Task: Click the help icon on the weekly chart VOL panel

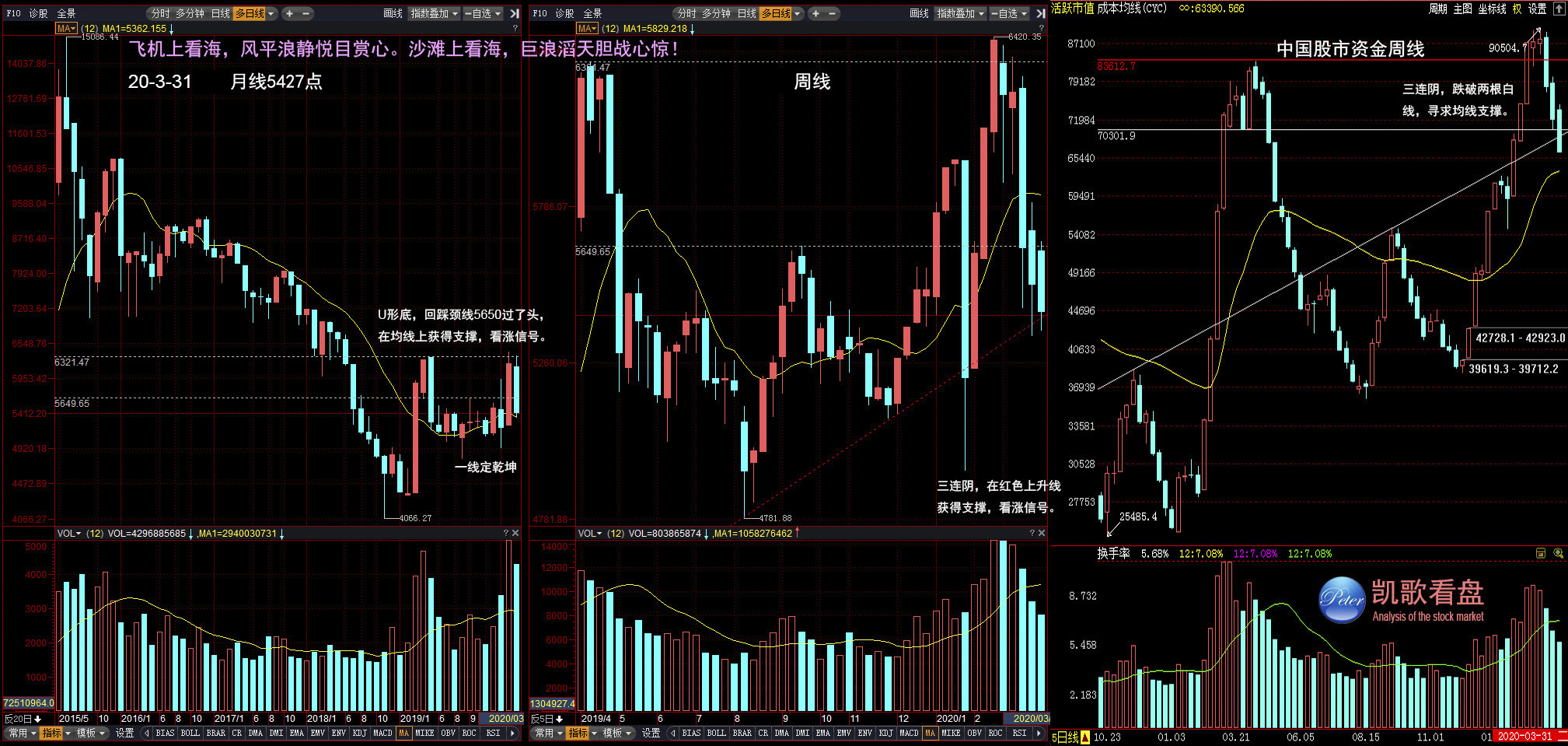Action: click(x=1032, y=533)
